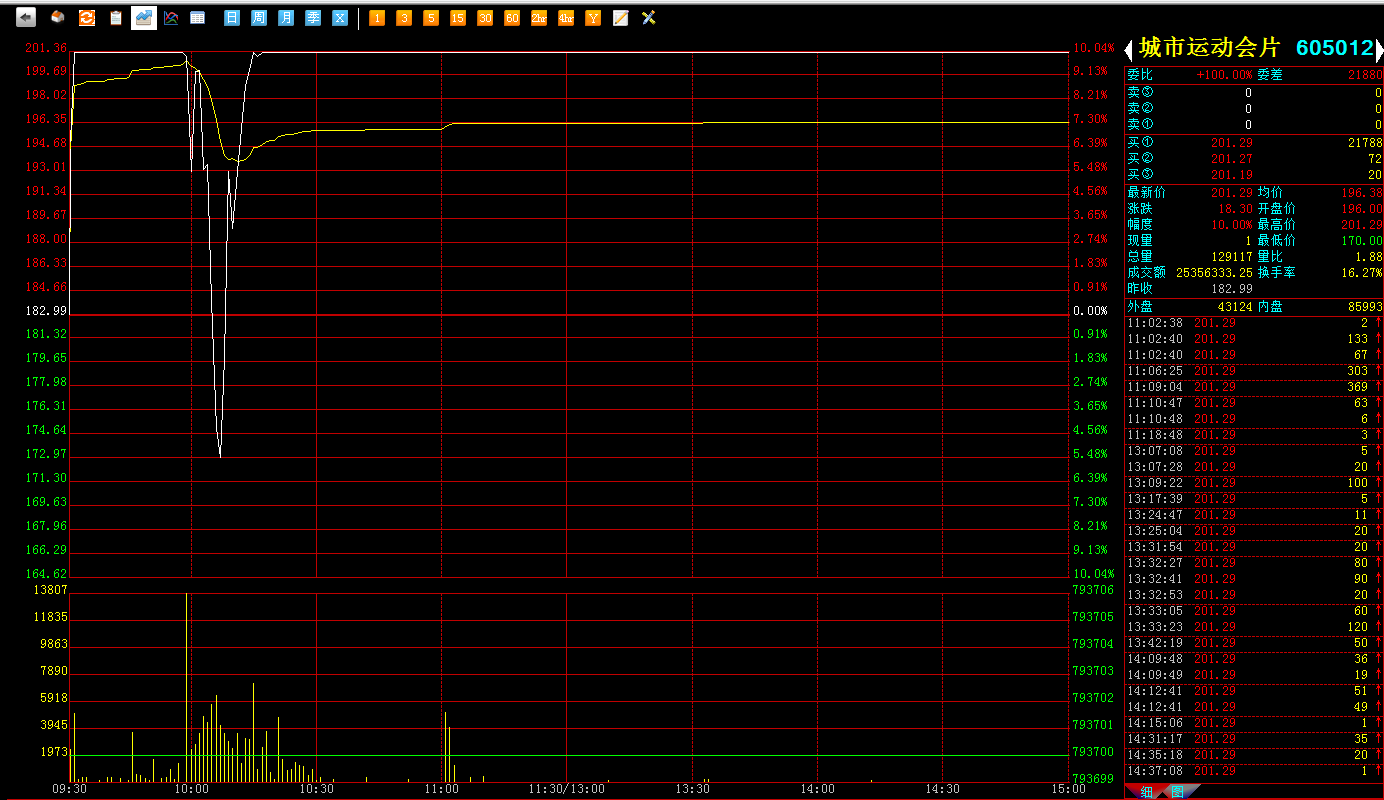Switch to the 细 detail tab
The height and width of the screenshot is (800, 1384).
(x=1145, y=792)
